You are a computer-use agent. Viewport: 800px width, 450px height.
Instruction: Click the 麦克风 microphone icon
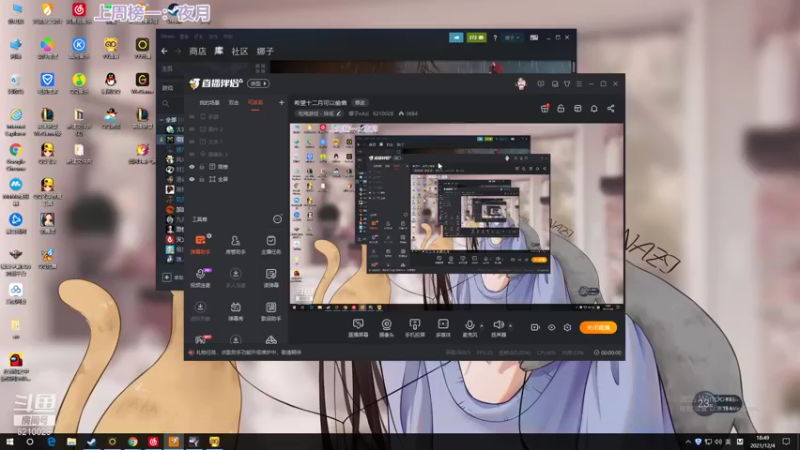(469, 325)
